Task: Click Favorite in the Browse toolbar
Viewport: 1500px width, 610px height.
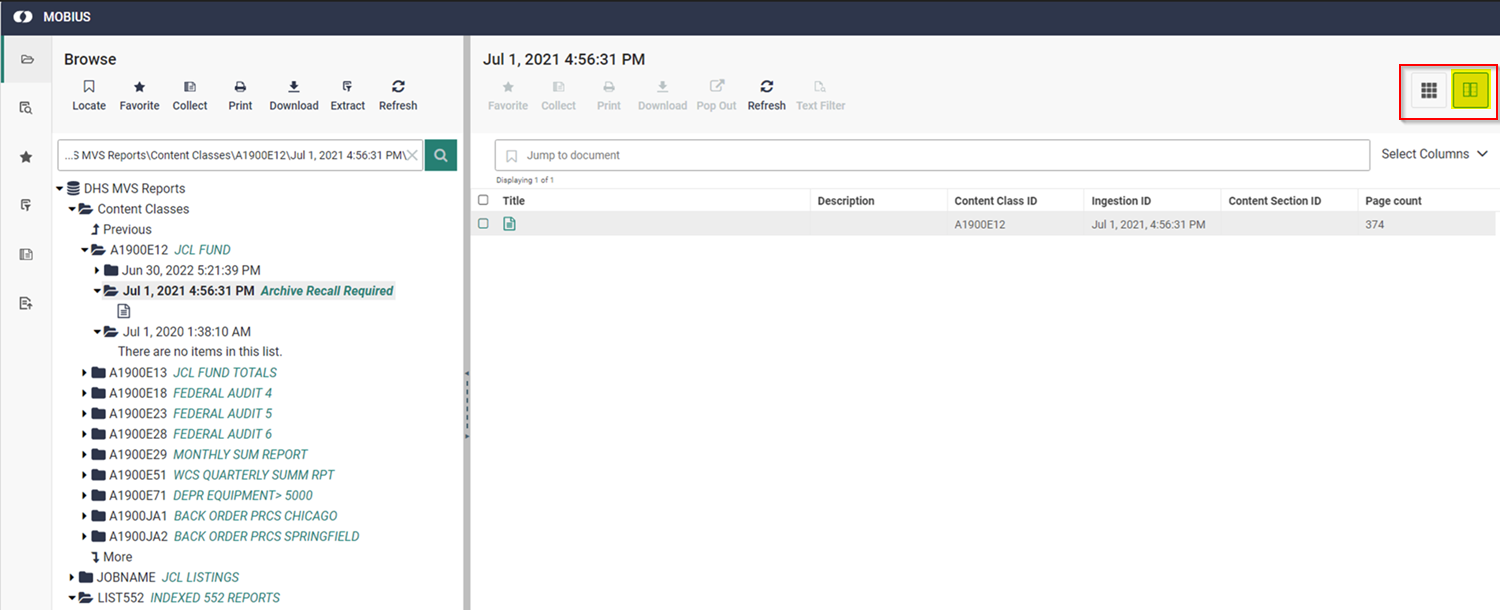Action: (139, 96)
